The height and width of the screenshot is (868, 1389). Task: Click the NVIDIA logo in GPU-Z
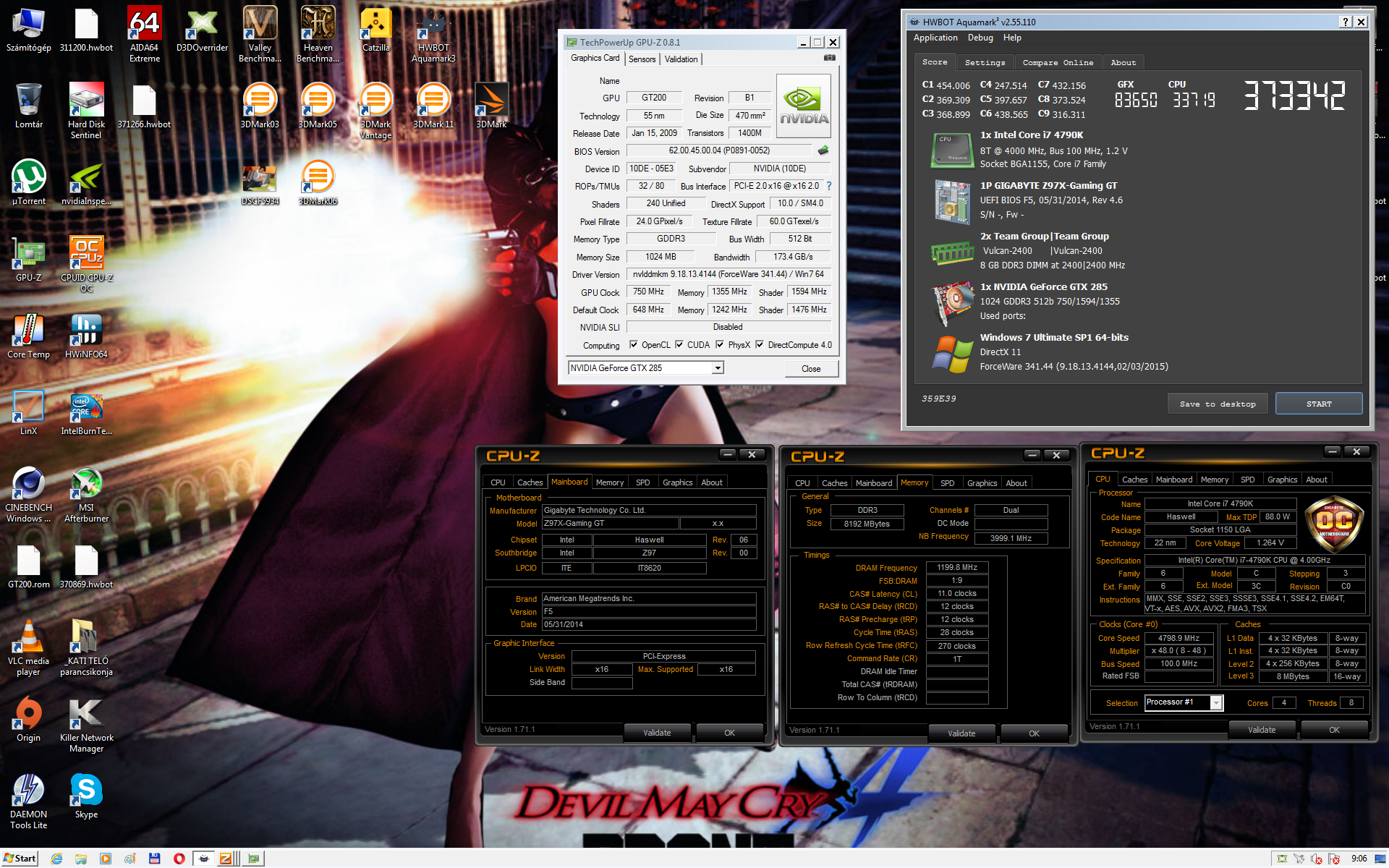(803, 106)
